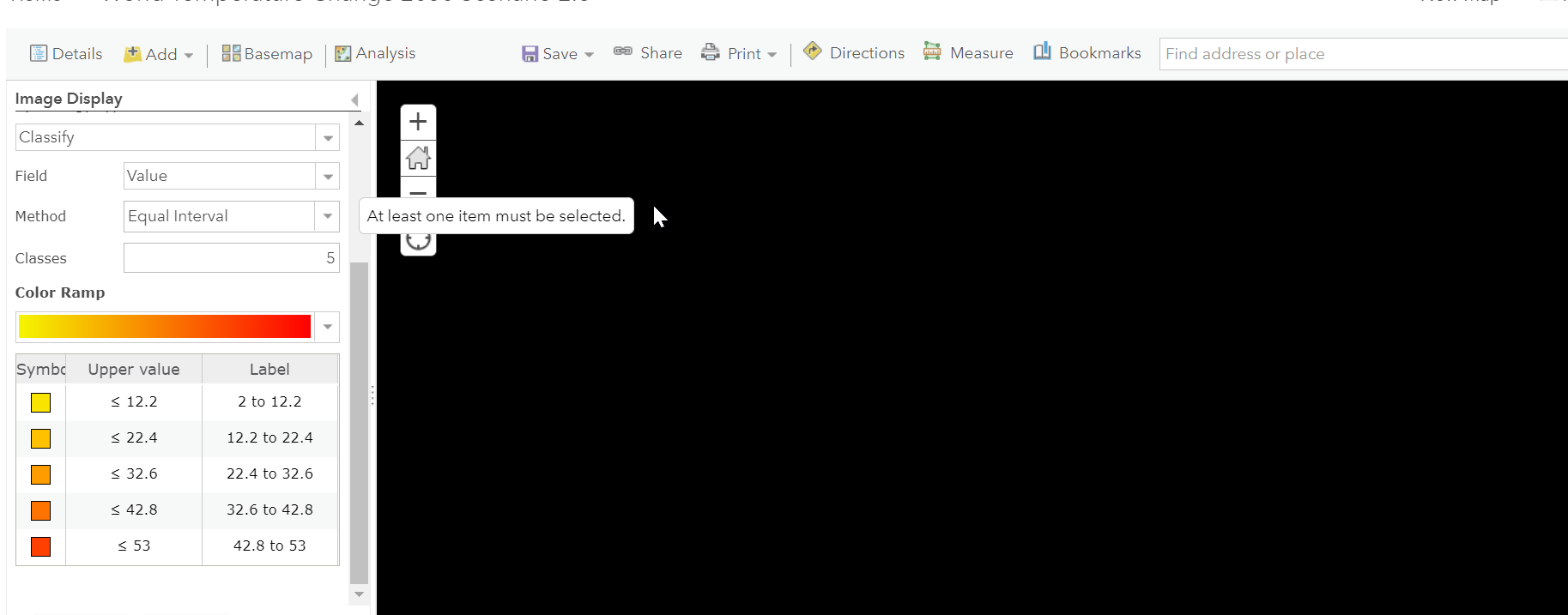The width and height of the screenshot is (1568, 615).
Task: Open the Save menu
Action: point(558,54)
